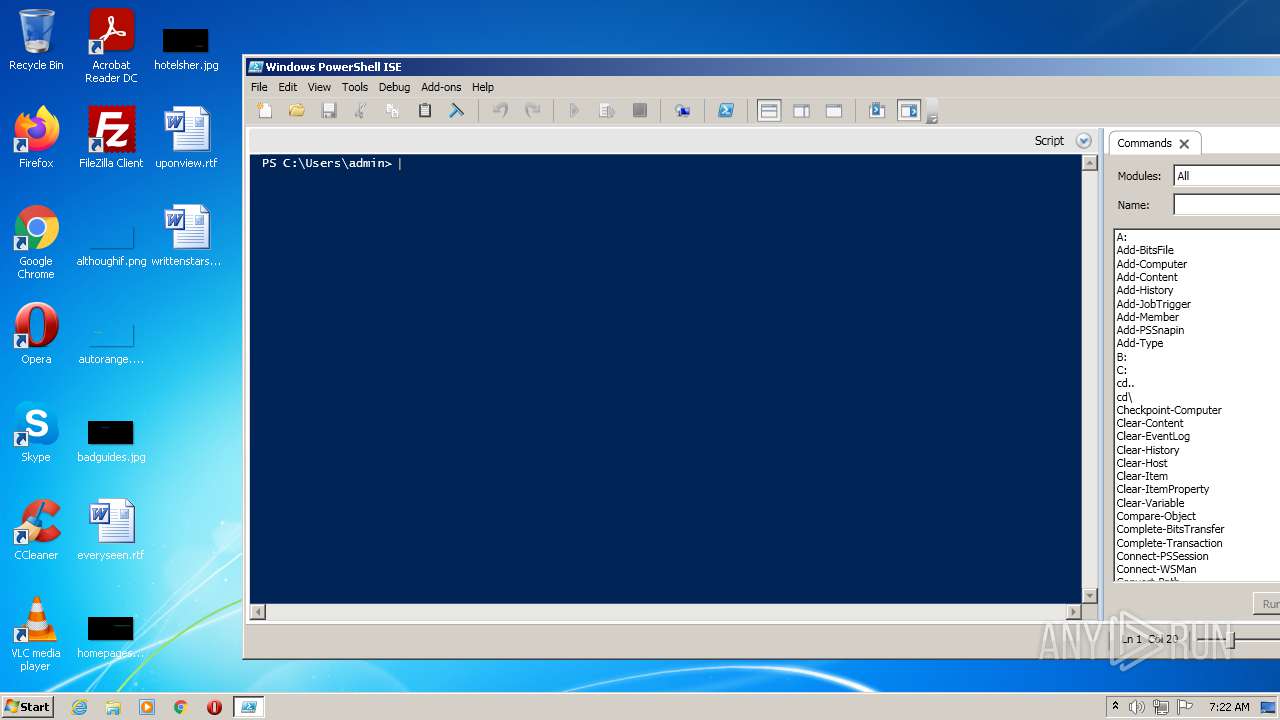This screenshot has height=720, width=1280.
Task: Click the volume speaker tray icon
Action: coord(1137,707)
